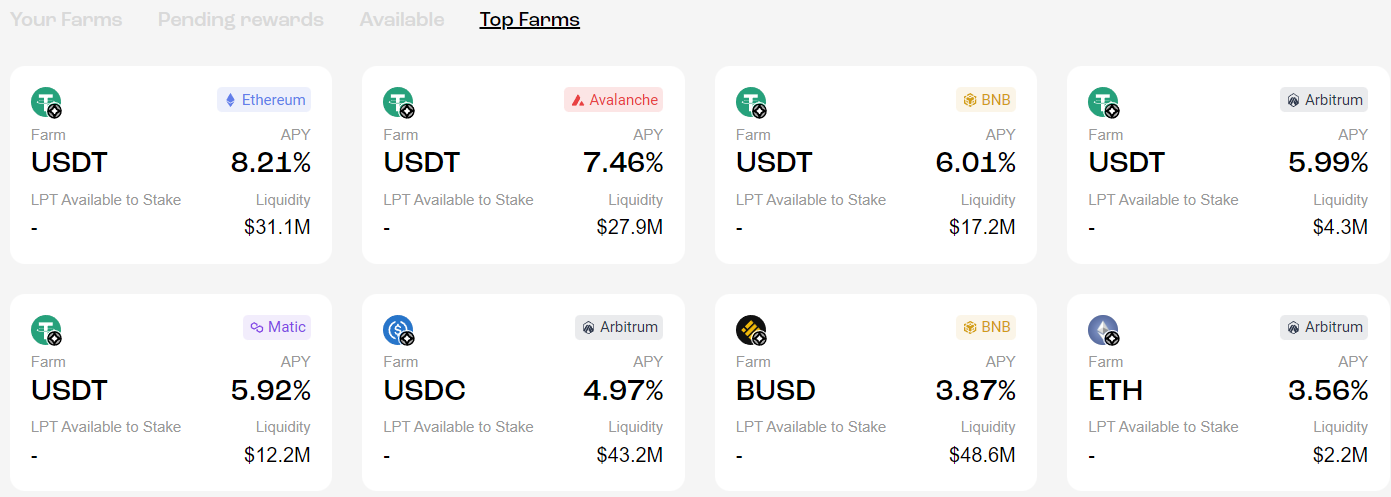
Task: Click the ETH token icon on Arbitrum farm
Action: [1103, 329]
